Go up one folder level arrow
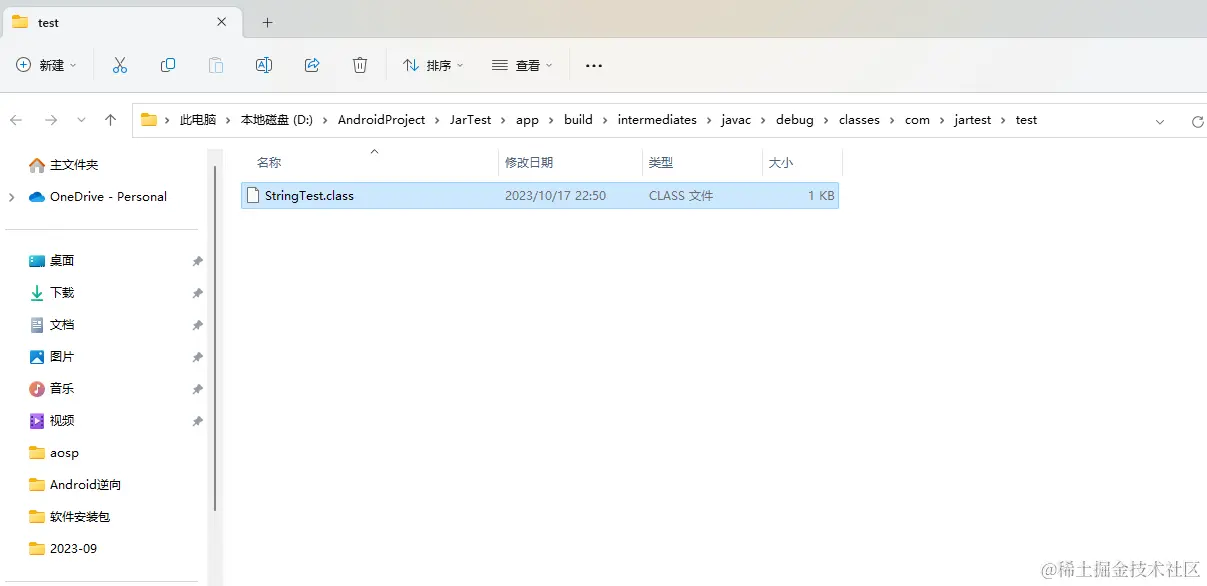This screenshot has height=586, width=1207. (111, 120)
